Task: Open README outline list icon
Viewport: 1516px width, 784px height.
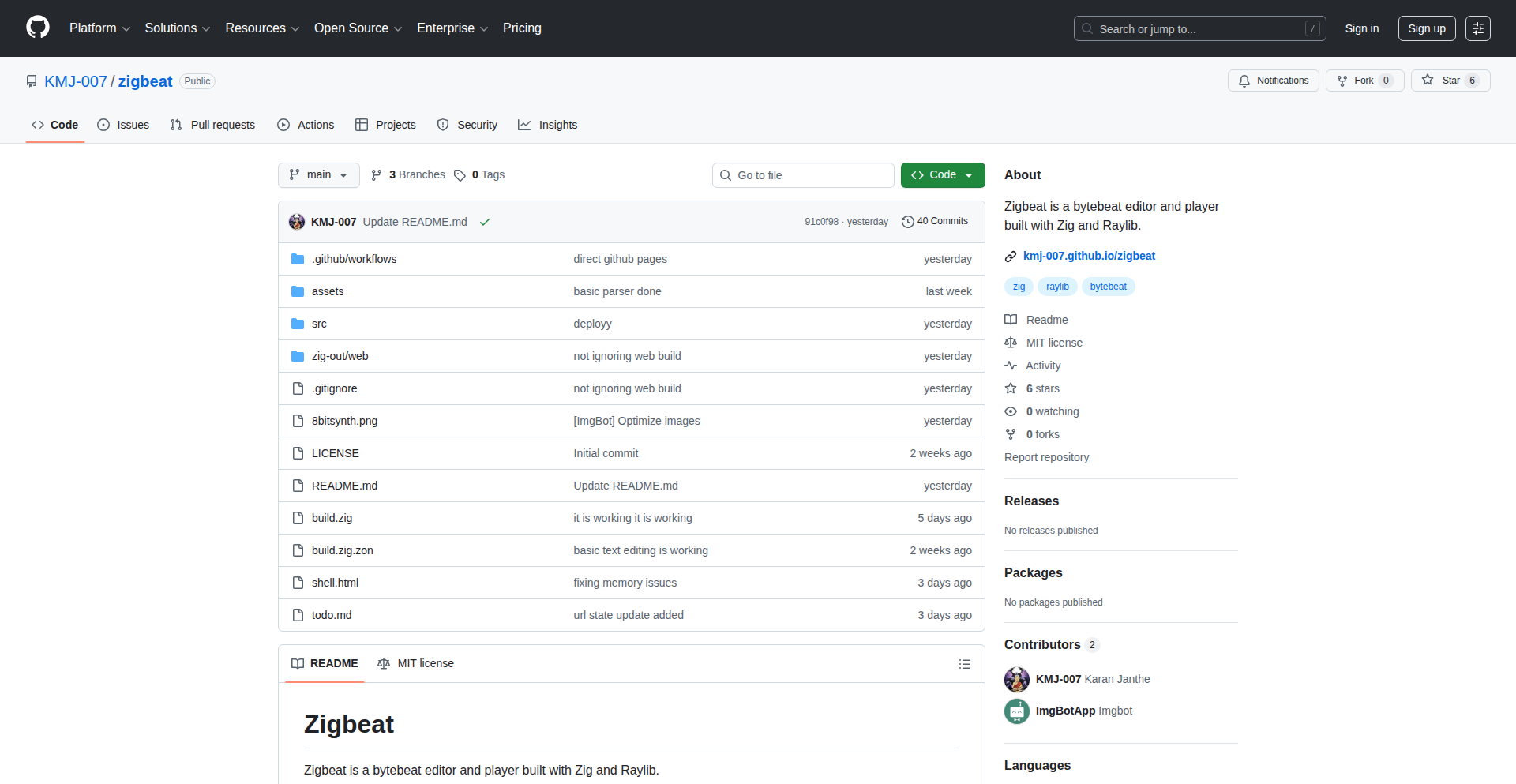Action: click(x=964, y=664)
